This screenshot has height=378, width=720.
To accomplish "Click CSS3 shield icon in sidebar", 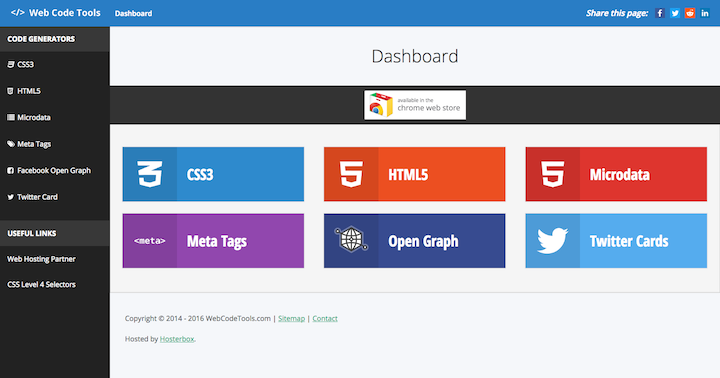I will (11, 64).
